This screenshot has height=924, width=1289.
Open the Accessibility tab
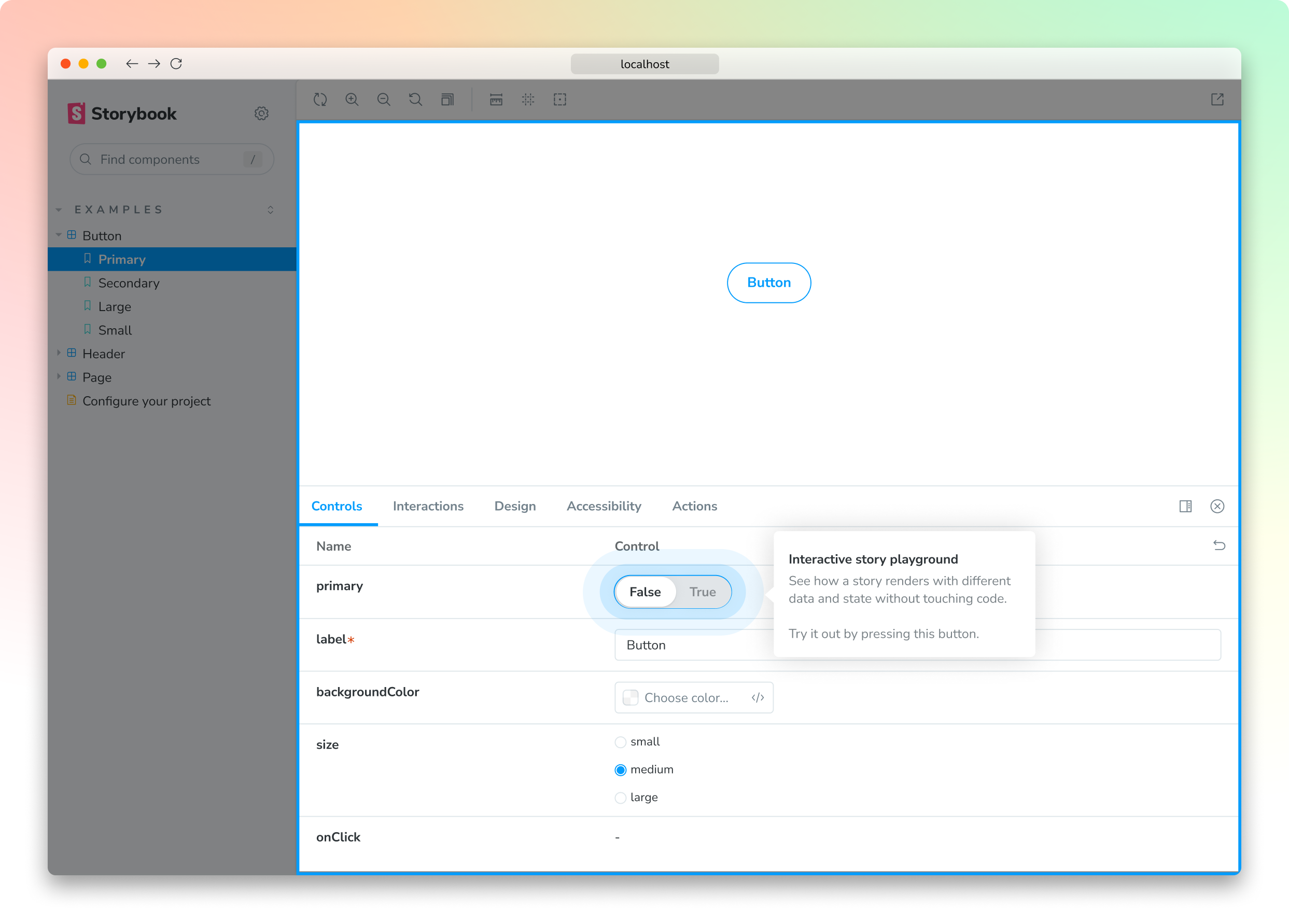[604, 506]
